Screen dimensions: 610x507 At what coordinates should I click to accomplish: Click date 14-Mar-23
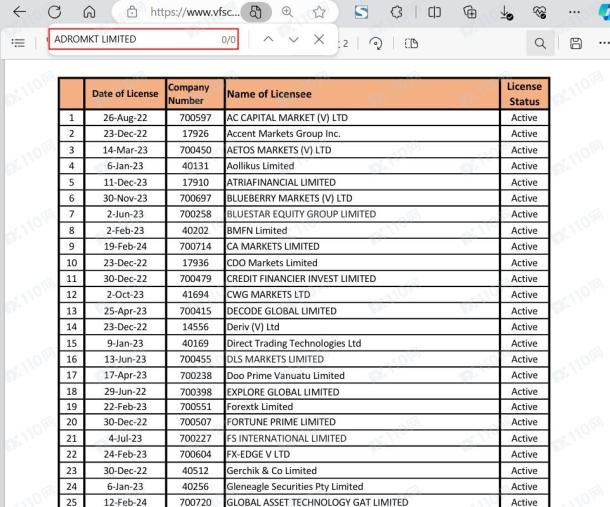[125, 150]
